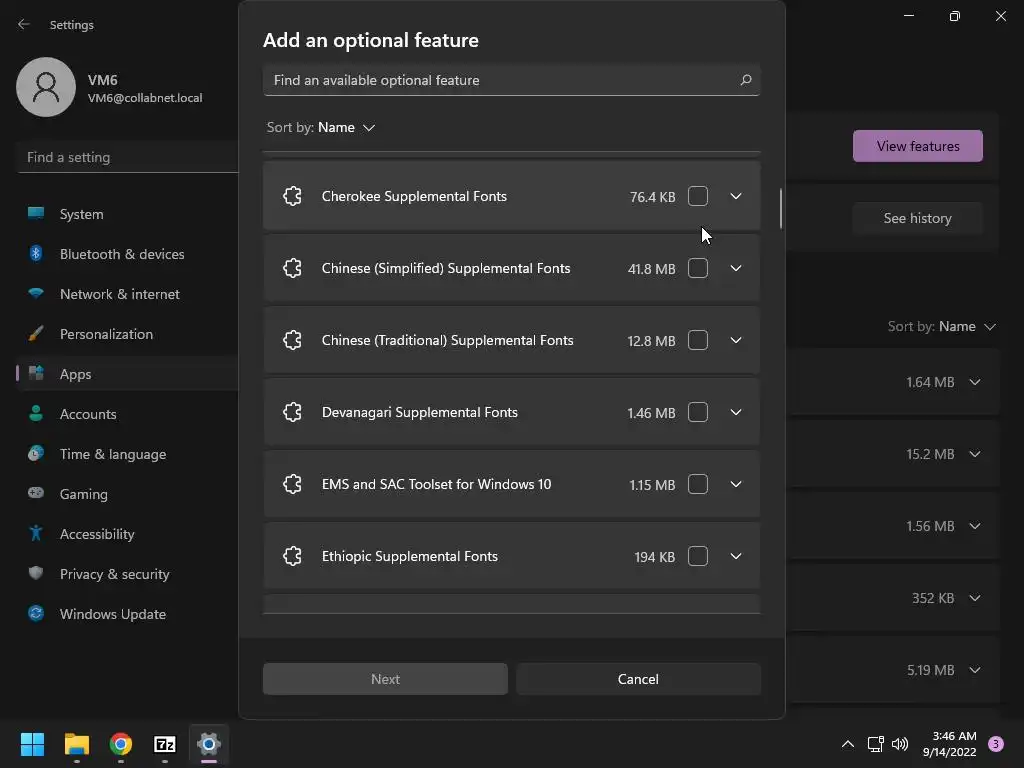Image resolution: width=1024 pixels, height=768 pixels.
Task: Go to Windows Update settings
Action: tap(112, 614)
